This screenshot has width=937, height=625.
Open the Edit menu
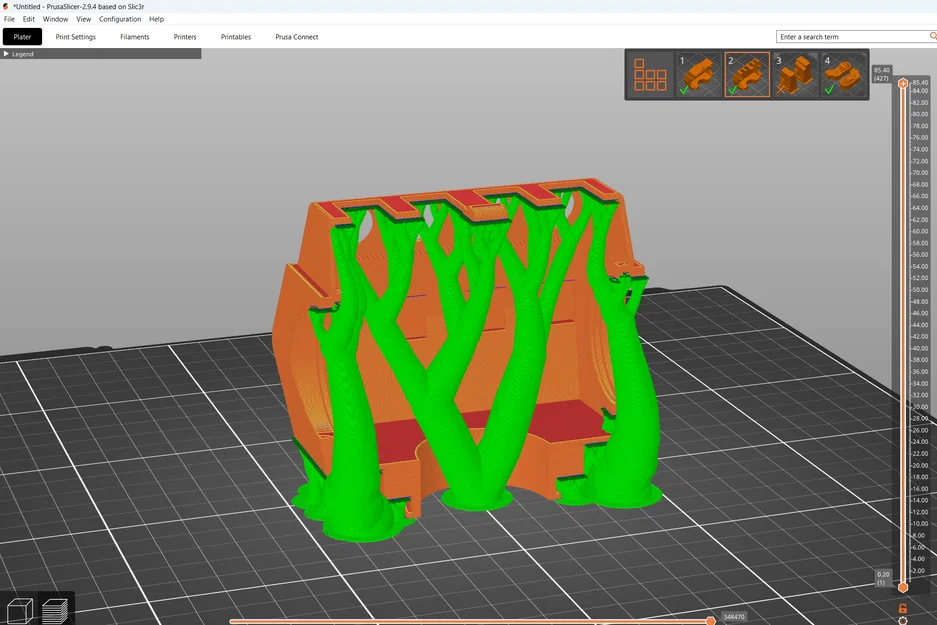(29, 19)
